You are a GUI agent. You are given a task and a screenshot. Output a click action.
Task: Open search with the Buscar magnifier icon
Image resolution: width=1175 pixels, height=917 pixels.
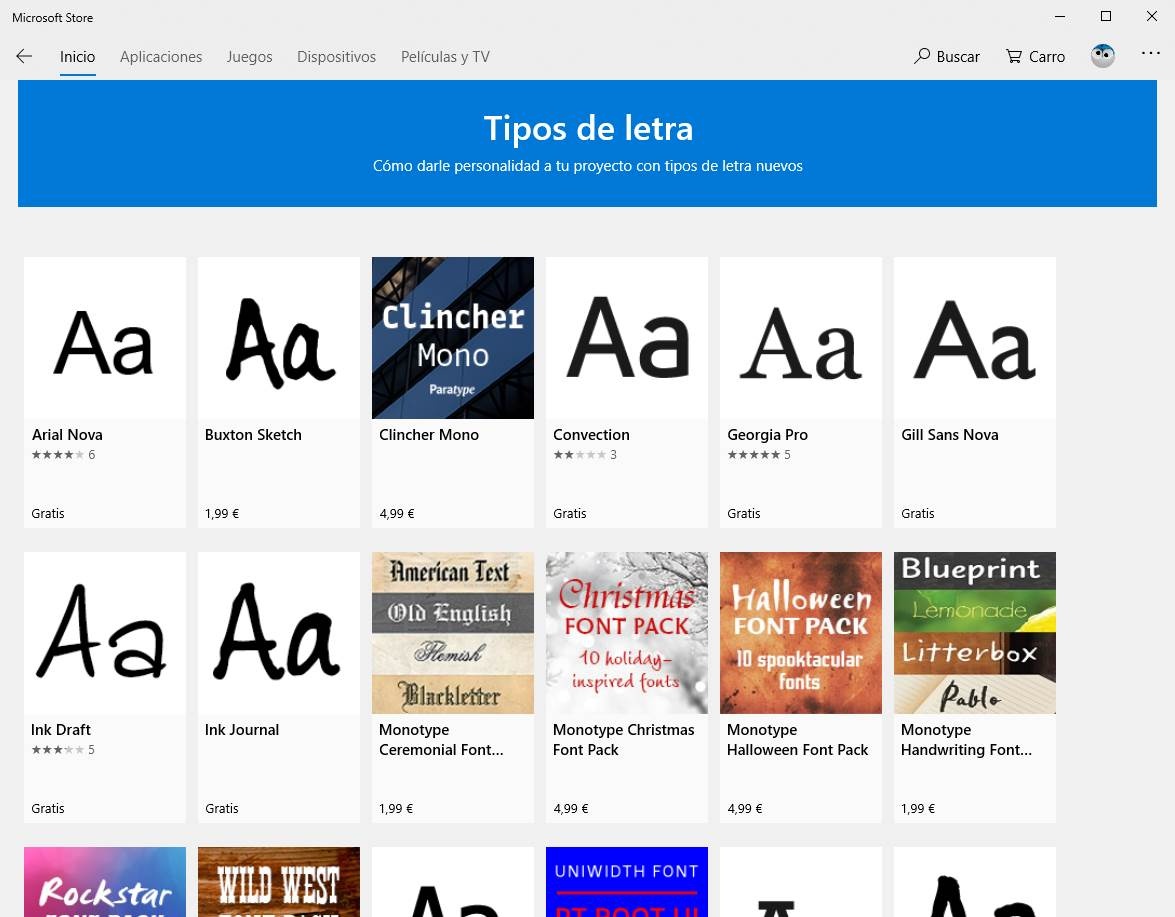[x=922, y=56]
